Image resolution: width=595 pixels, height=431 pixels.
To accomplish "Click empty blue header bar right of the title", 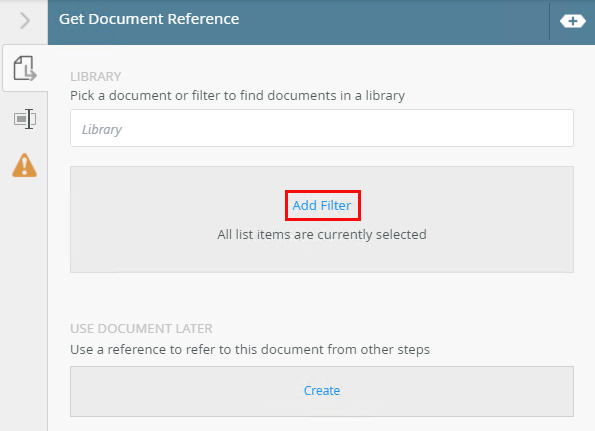I will coord(395,21).
